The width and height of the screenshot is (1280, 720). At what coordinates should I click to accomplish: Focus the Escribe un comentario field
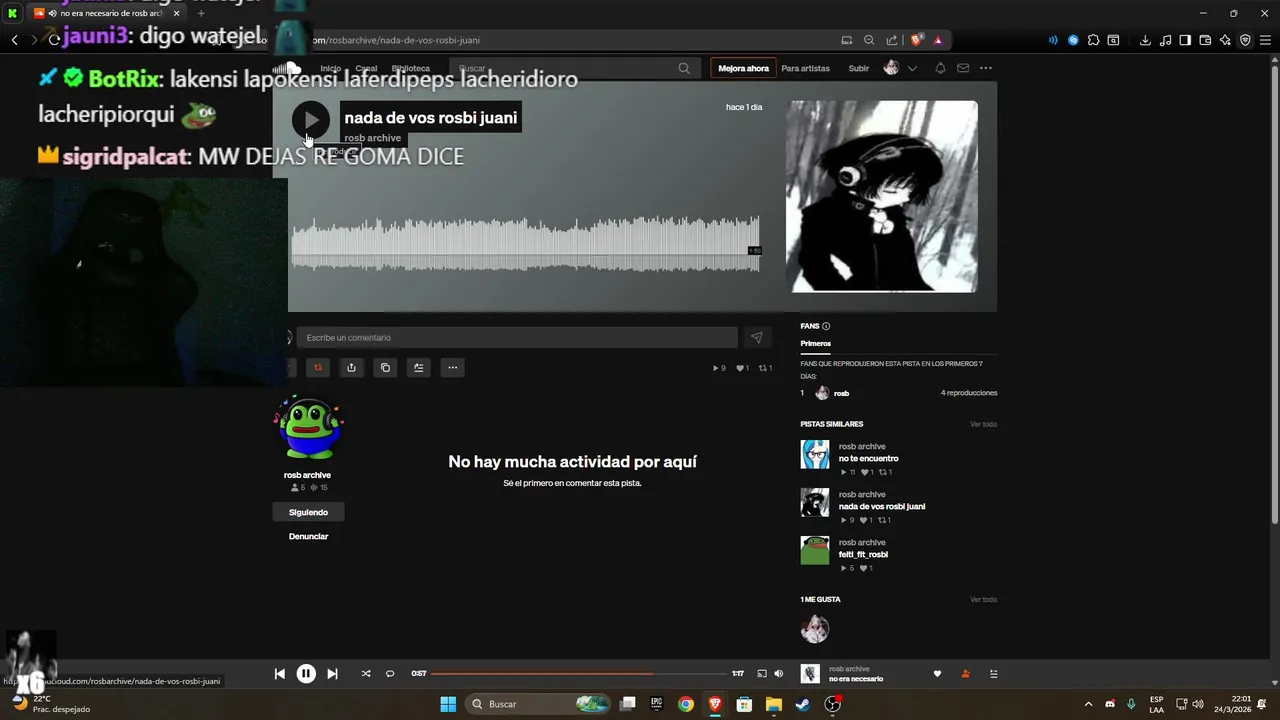click(x=518, y=338)
